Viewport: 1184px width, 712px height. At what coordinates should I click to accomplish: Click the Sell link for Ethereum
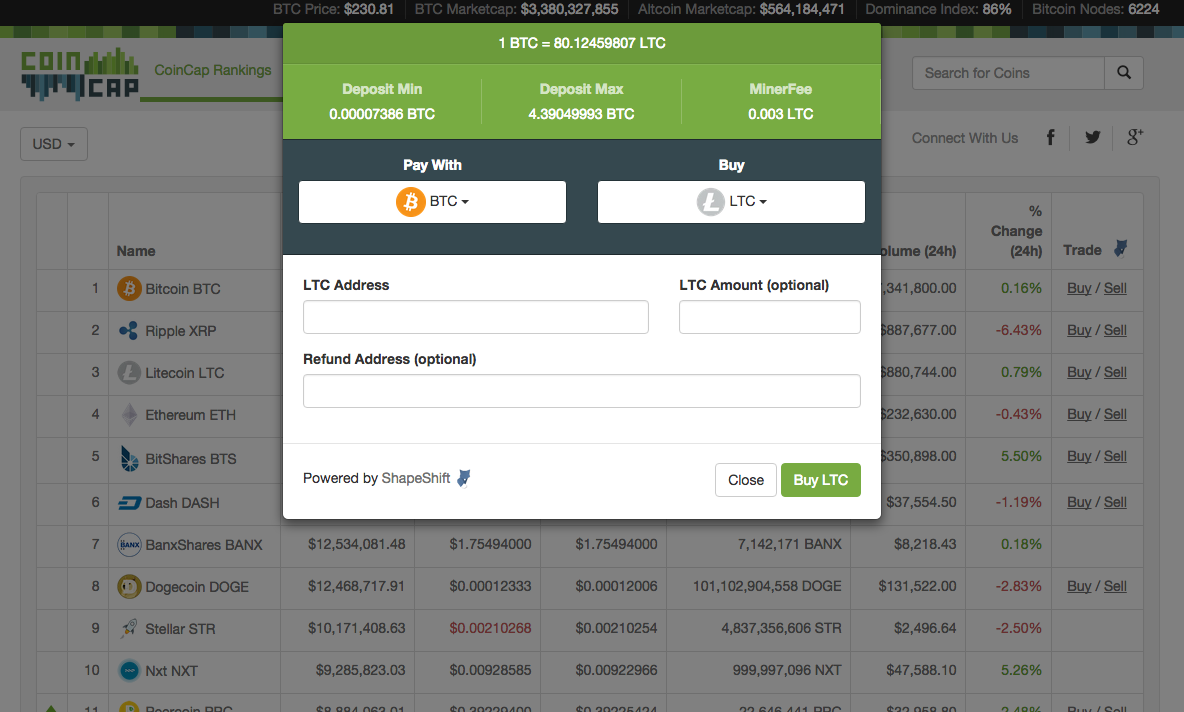(x=1115, y=415)
